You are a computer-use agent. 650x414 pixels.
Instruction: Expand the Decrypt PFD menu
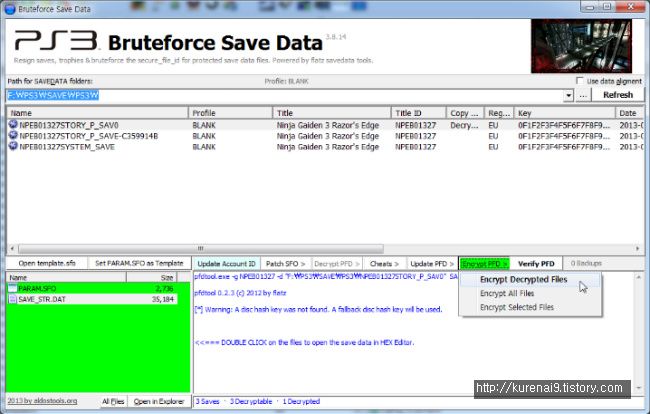coord(337,264)
